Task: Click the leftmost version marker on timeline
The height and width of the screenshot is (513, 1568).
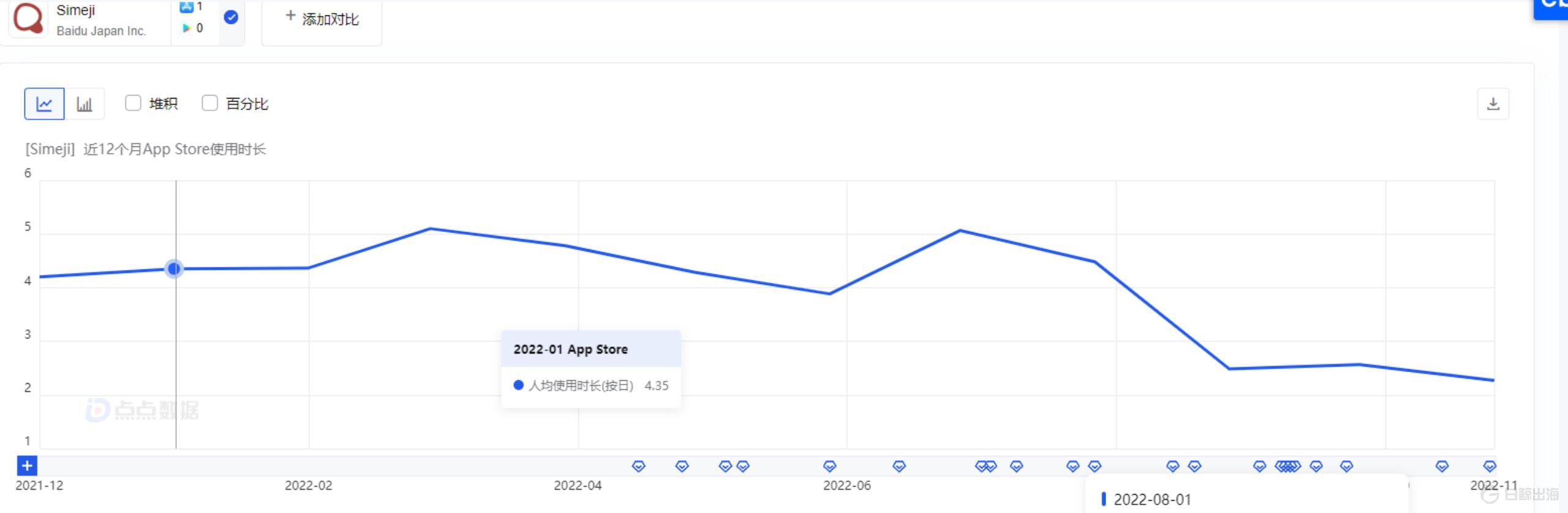Action: [x=638, y=466]
